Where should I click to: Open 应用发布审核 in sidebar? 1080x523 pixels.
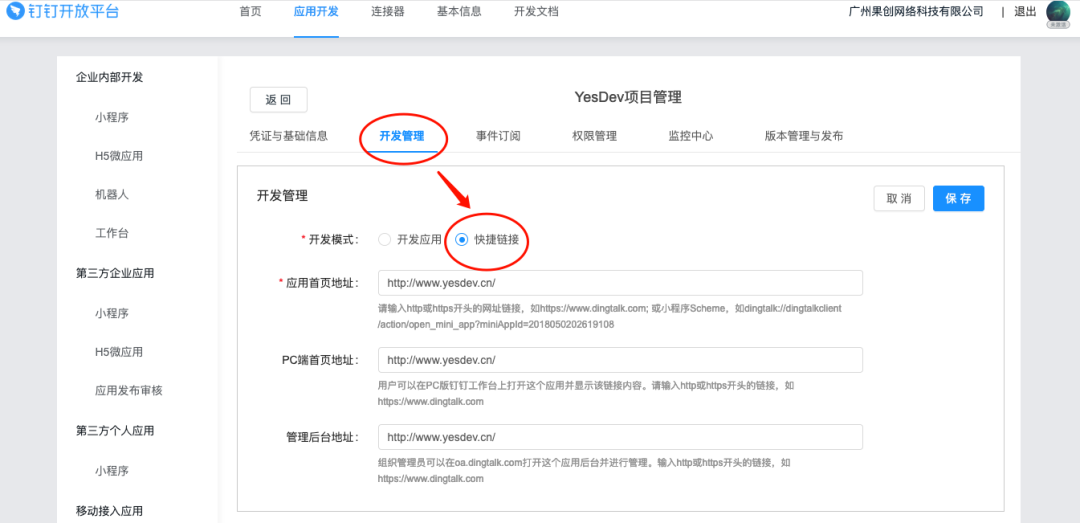click(x=129, y=390)
